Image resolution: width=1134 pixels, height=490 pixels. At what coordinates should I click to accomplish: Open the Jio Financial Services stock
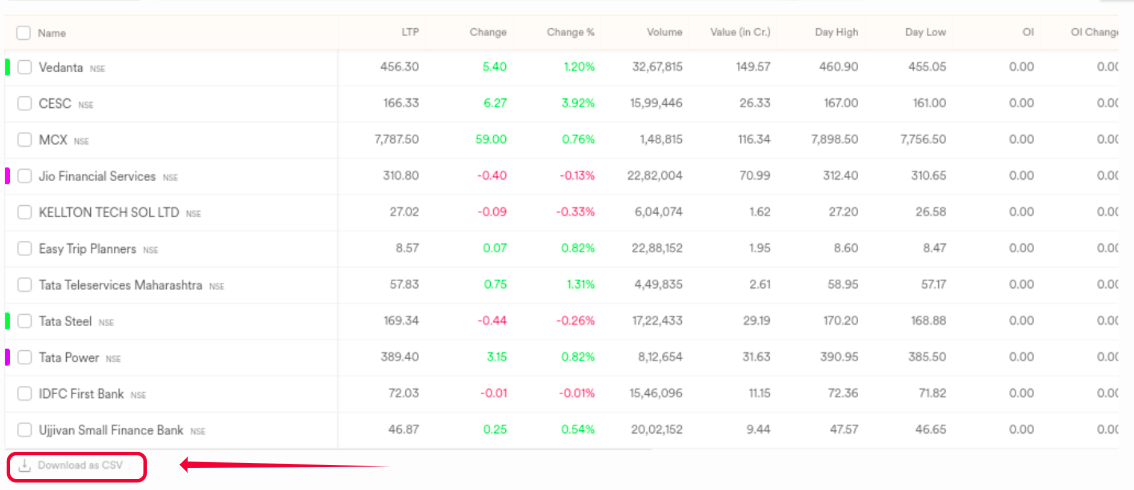[97, 176]
